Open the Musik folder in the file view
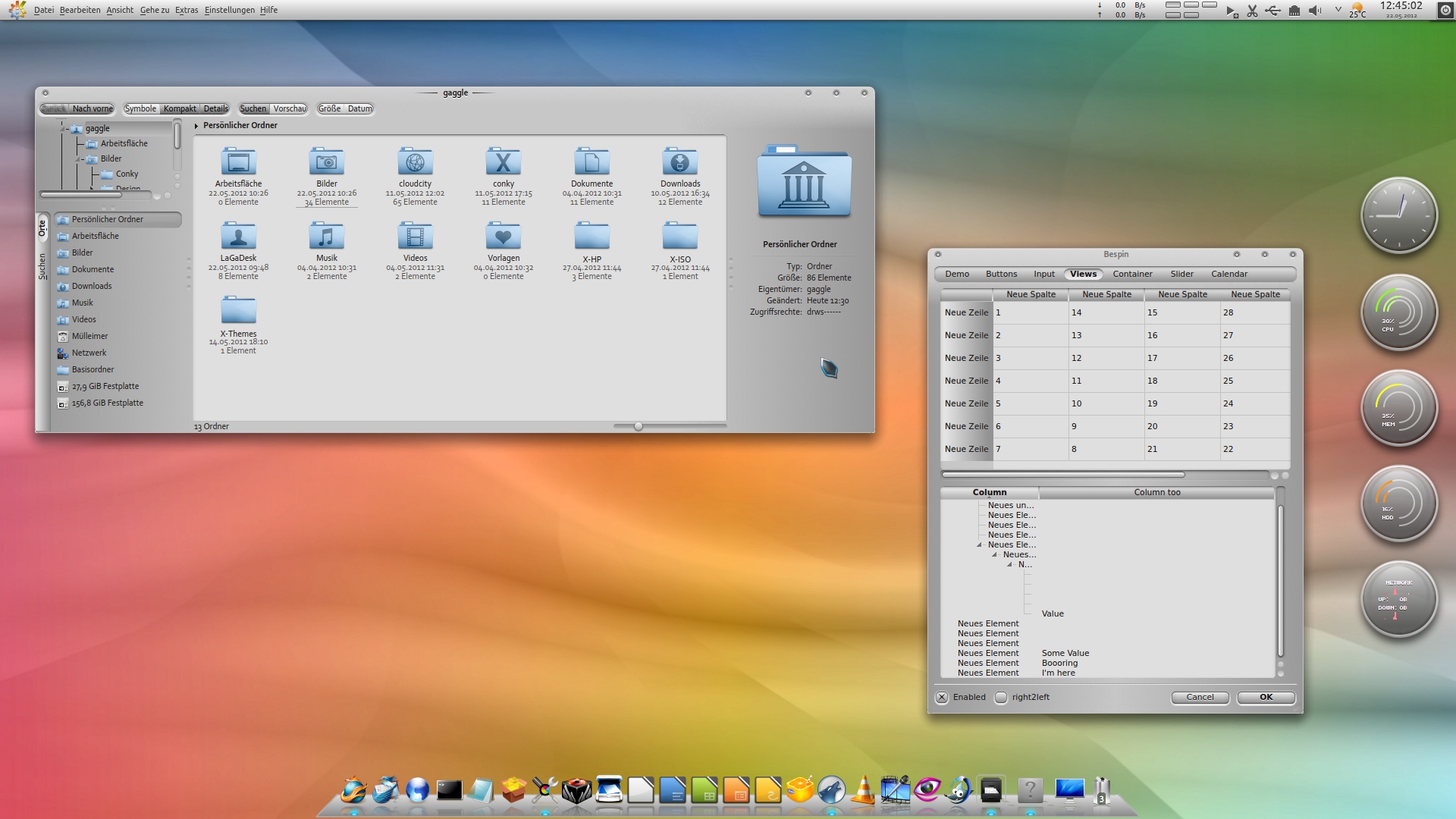The image size is (1456, 819). coord(327,237)
